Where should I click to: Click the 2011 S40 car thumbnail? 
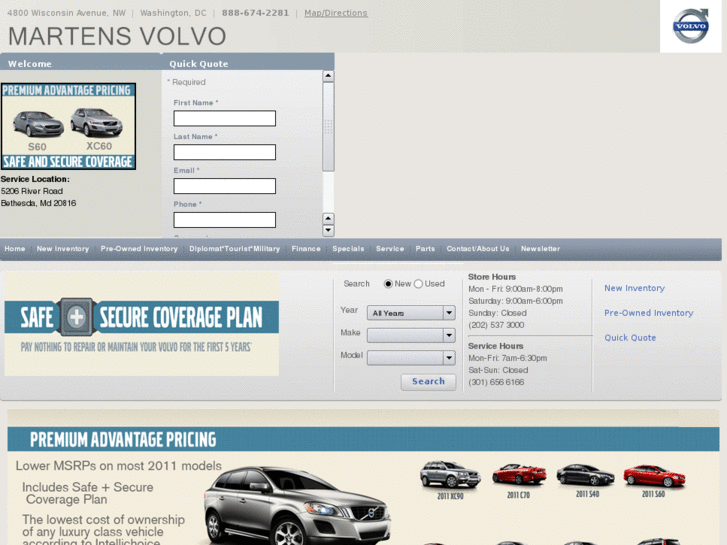click(x=586, y=475)
